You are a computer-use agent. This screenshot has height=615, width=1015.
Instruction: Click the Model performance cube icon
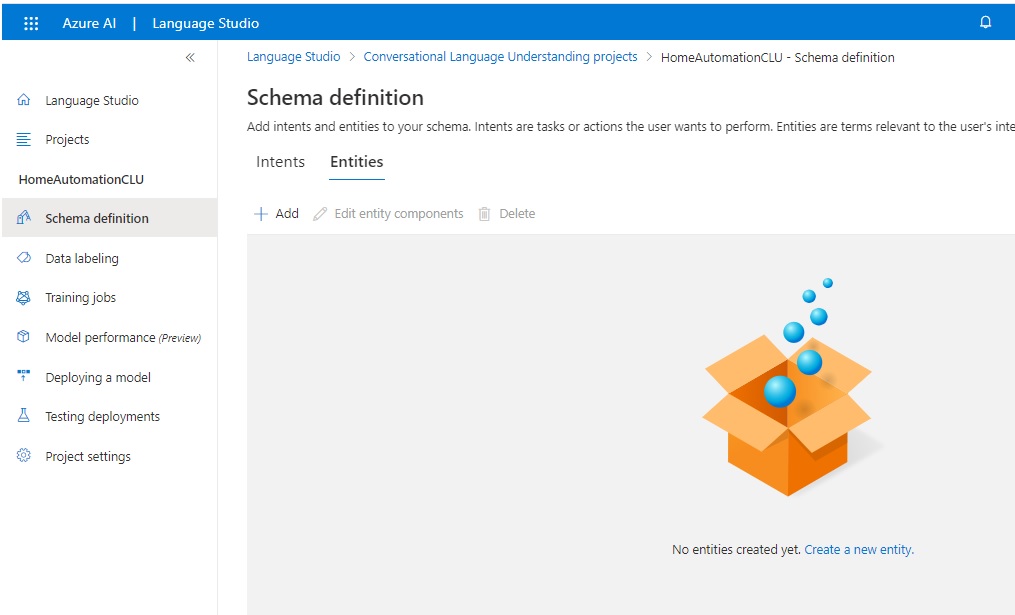(x=24, y=337)
